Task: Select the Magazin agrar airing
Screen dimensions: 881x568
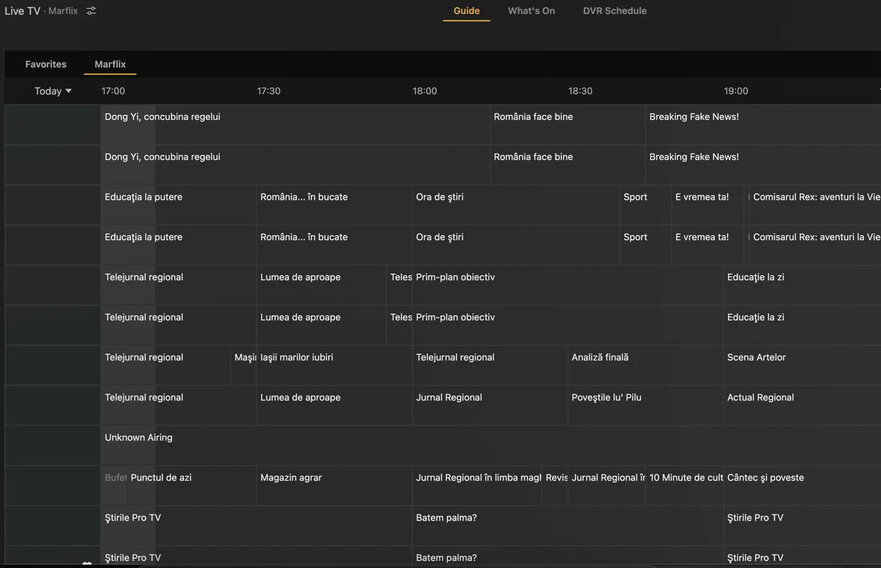Action: coord(334,485)
